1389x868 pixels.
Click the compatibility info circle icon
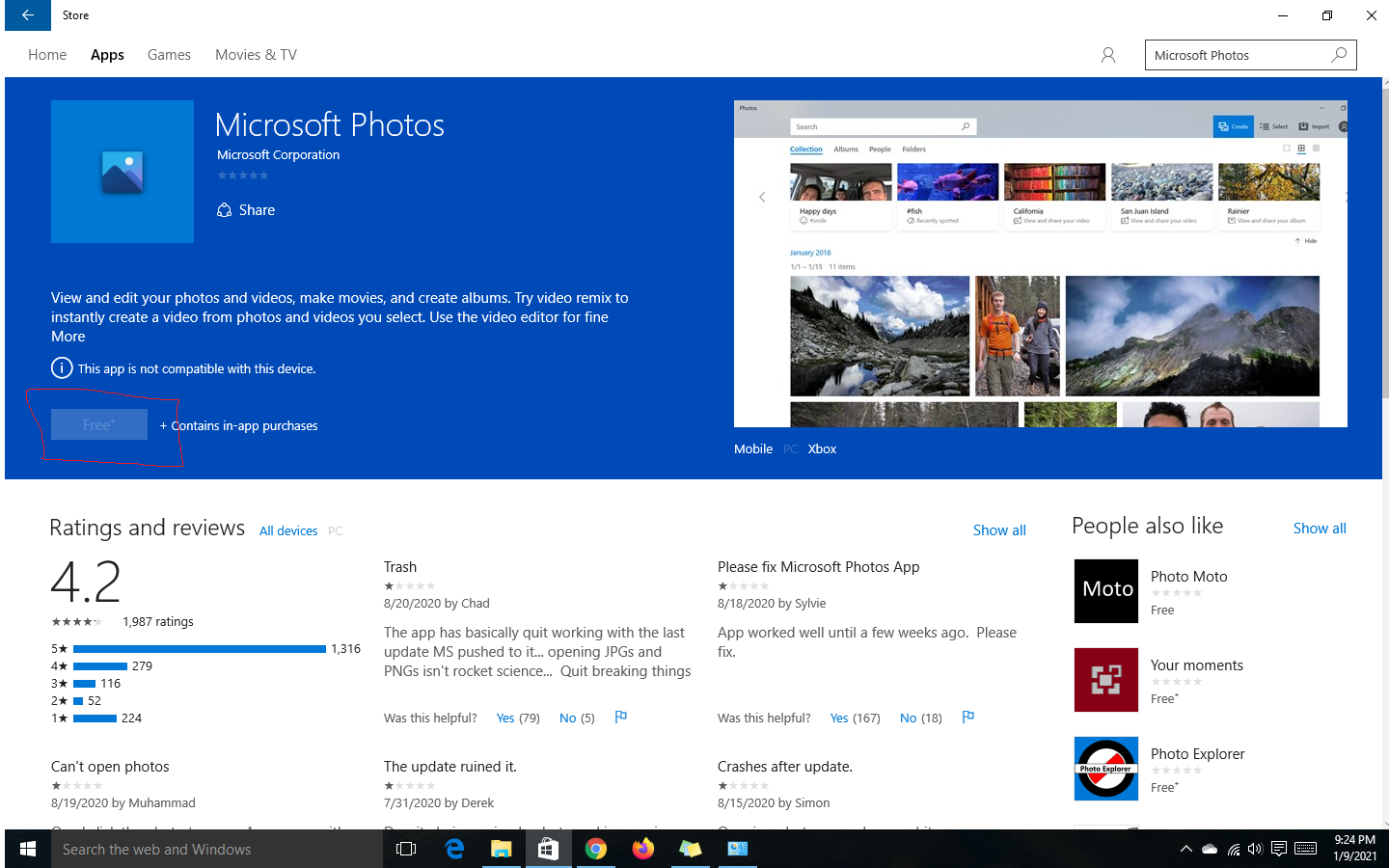click(x=61, y=368)
